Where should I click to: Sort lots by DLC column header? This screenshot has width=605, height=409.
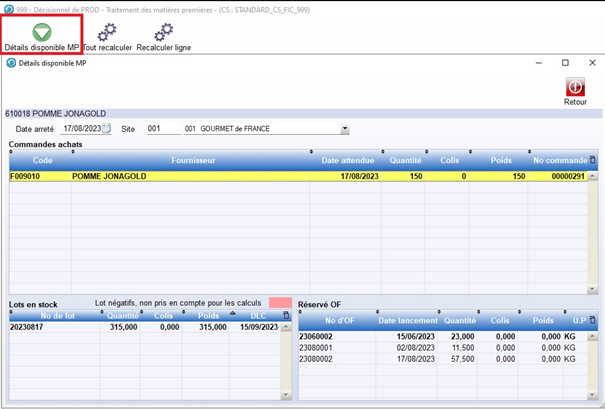point(258,315)
